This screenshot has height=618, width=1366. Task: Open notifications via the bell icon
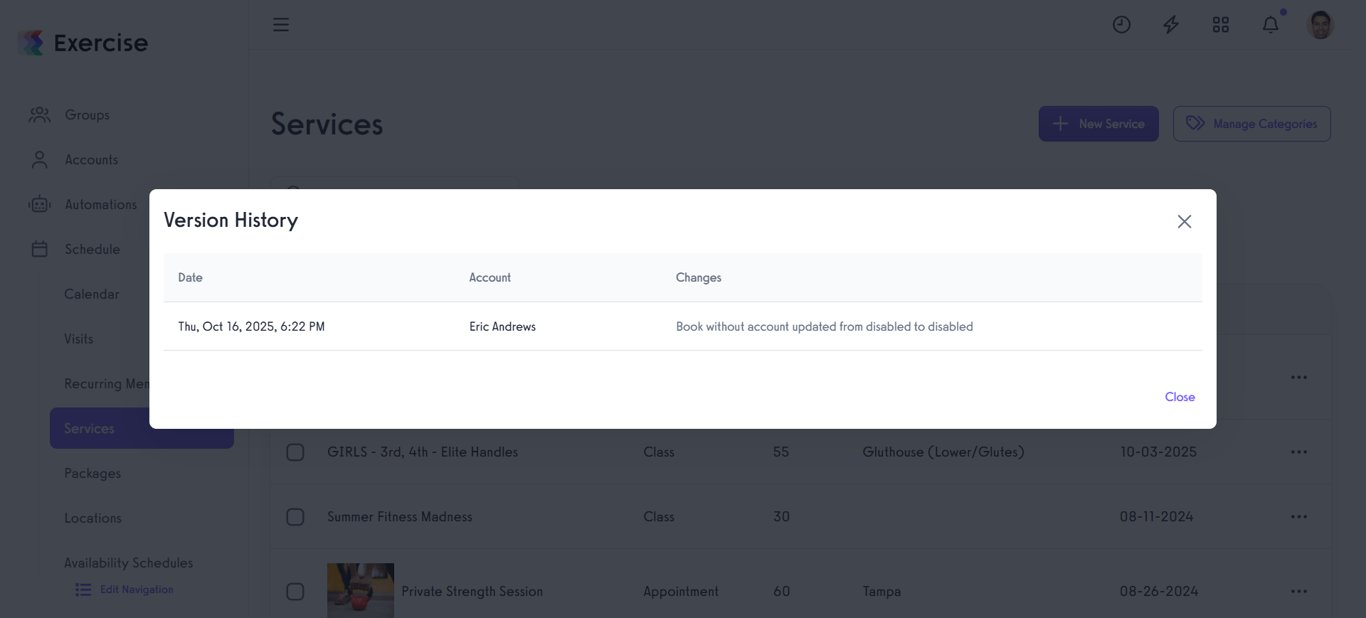point(1269,23)
